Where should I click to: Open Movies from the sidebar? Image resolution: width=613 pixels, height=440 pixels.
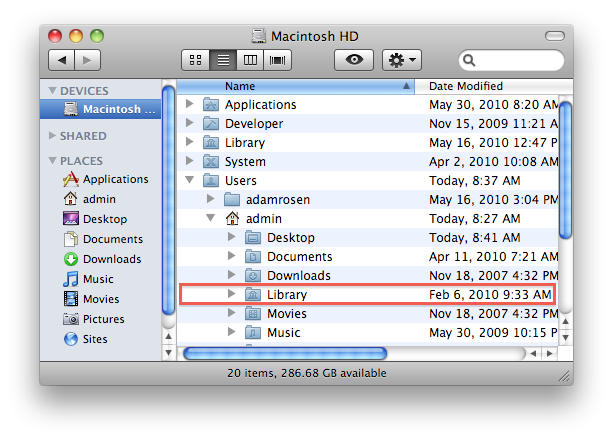point(100,299)
